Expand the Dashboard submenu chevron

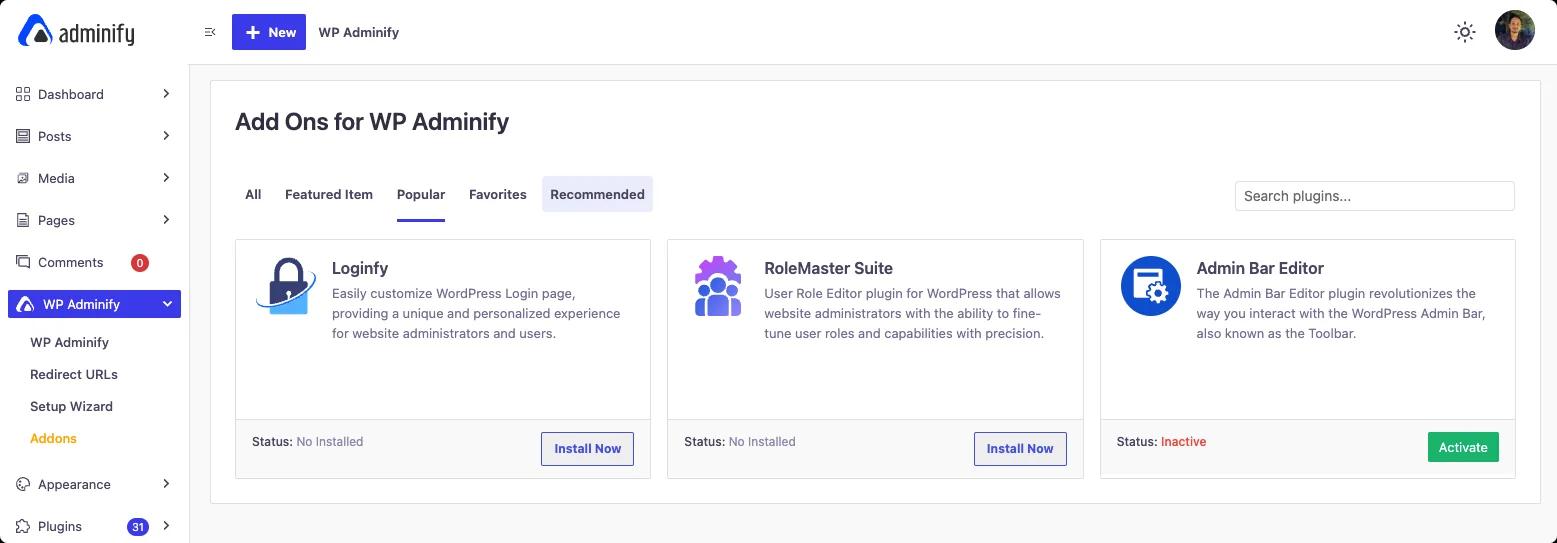166,94
